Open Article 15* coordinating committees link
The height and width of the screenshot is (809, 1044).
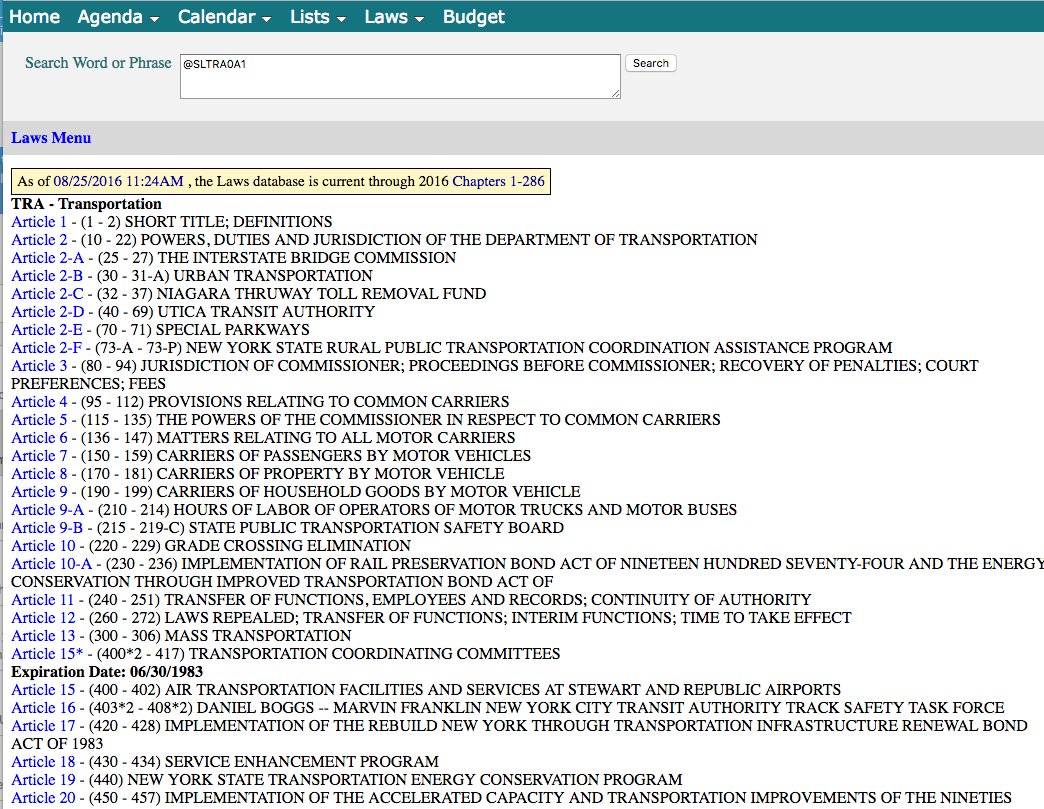[47, 653]
